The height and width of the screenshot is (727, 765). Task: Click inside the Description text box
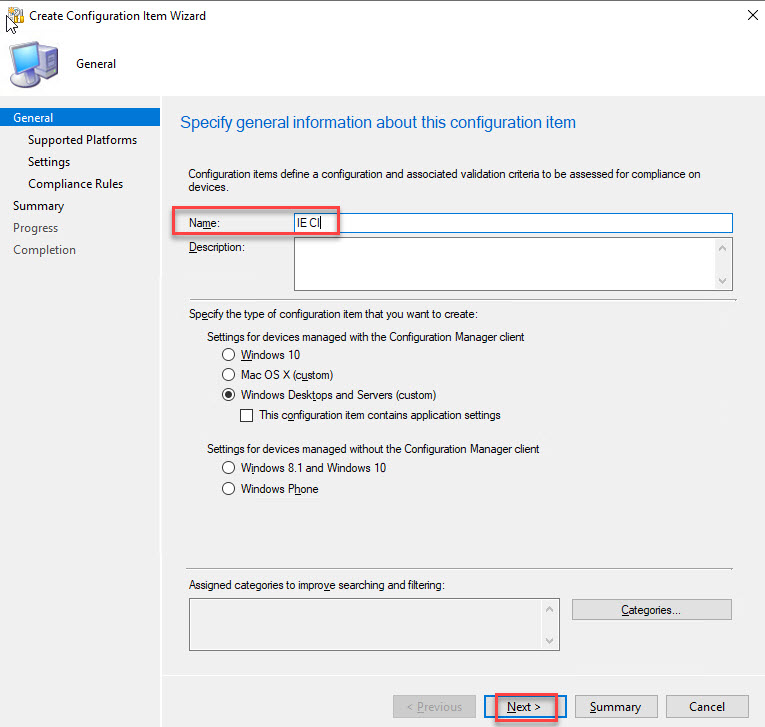click(504, 263)
